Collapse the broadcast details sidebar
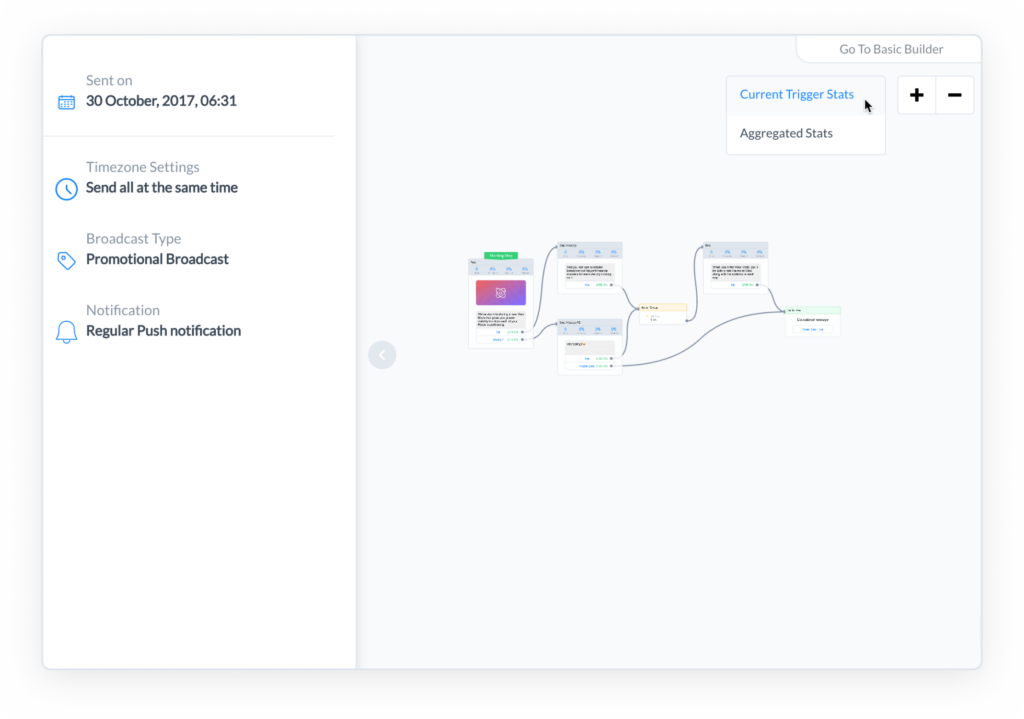The image size is (1024, 719). point(382,354)
